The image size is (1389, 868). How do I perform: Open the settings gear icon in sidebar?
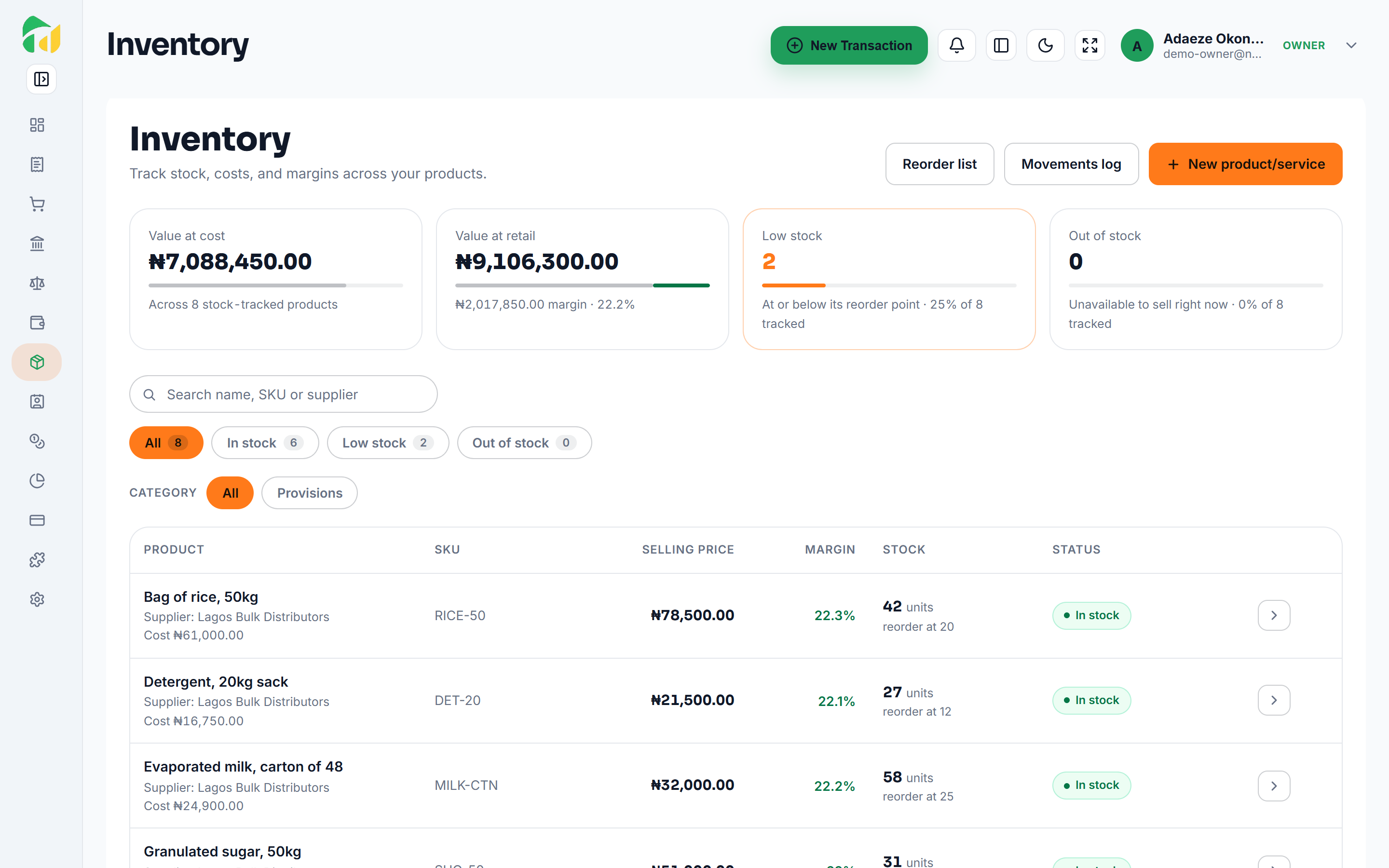[37, 599]
